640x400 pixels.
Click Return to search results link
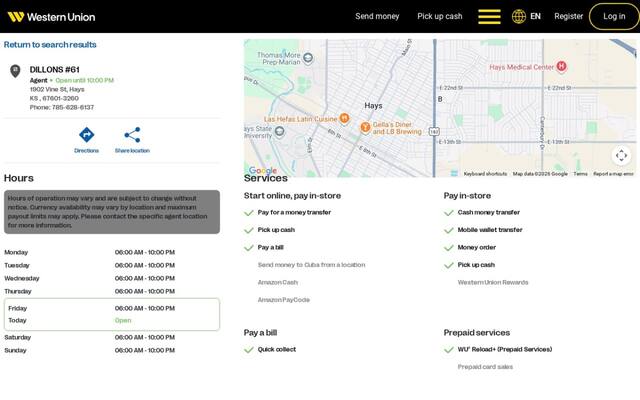(x=50, y=44)
